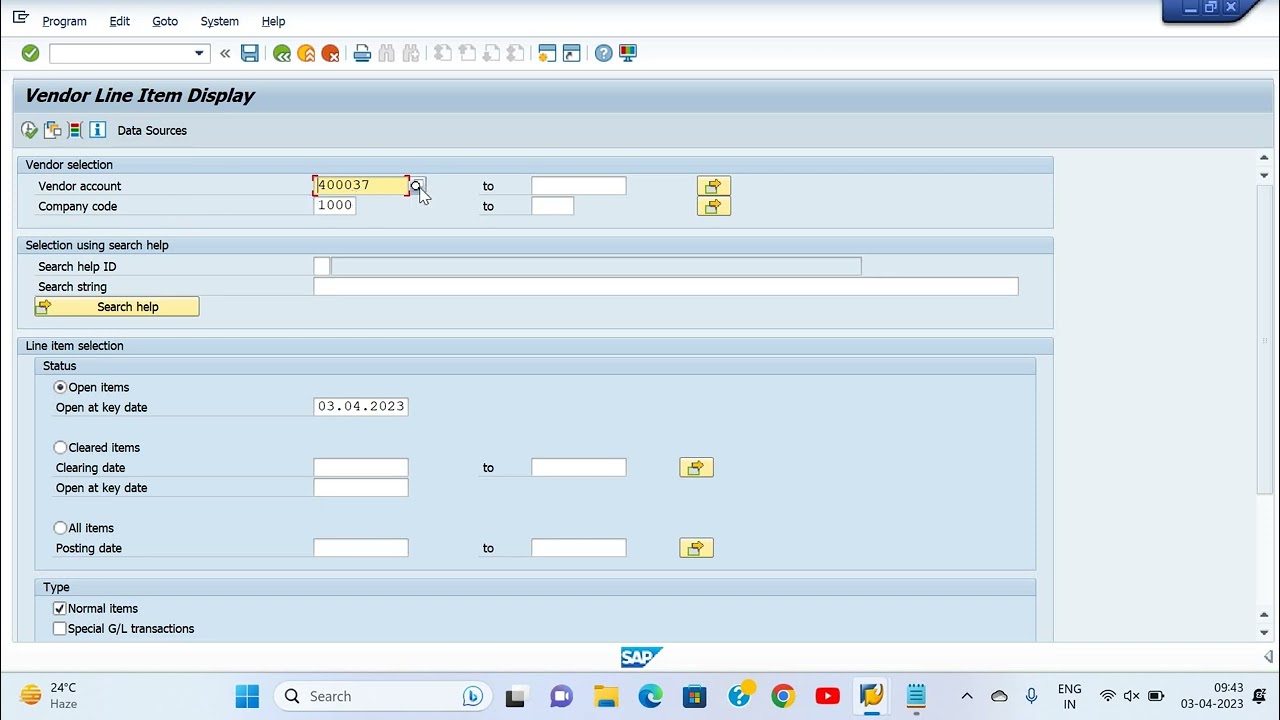This screenshot has height=720, width=1280.
Task: Open multiple selection for Company code
Action: [x=713, y=206]
